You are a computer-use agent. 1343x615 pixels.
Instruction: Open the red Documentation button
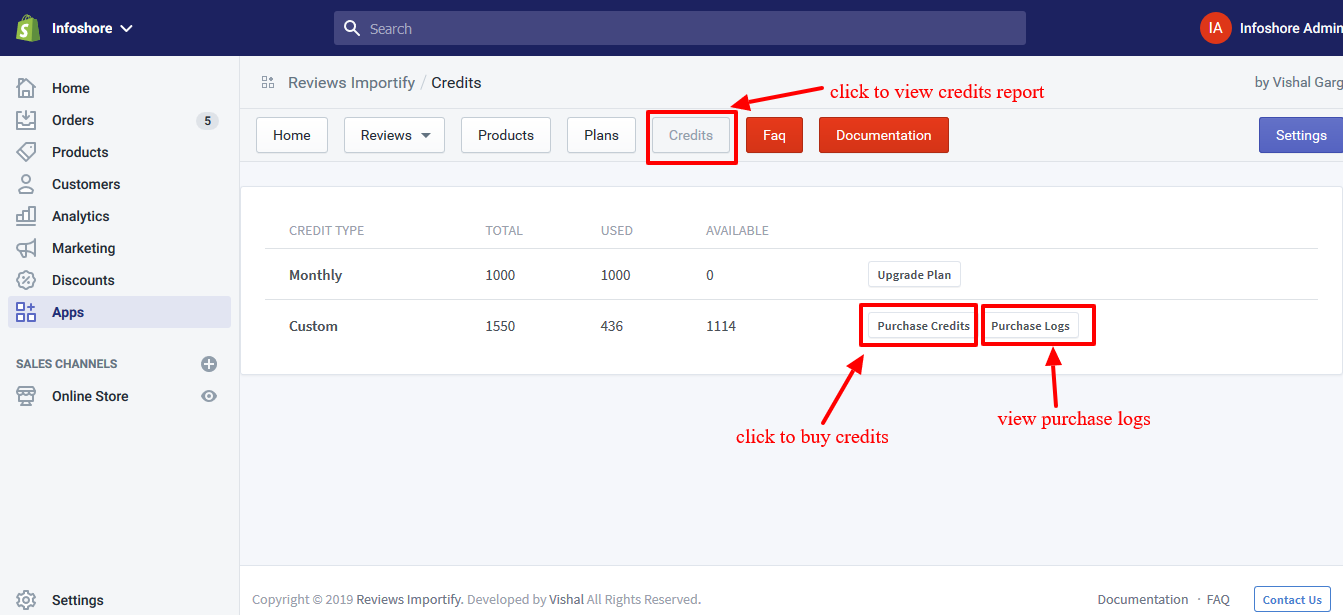tap(884, 135)
